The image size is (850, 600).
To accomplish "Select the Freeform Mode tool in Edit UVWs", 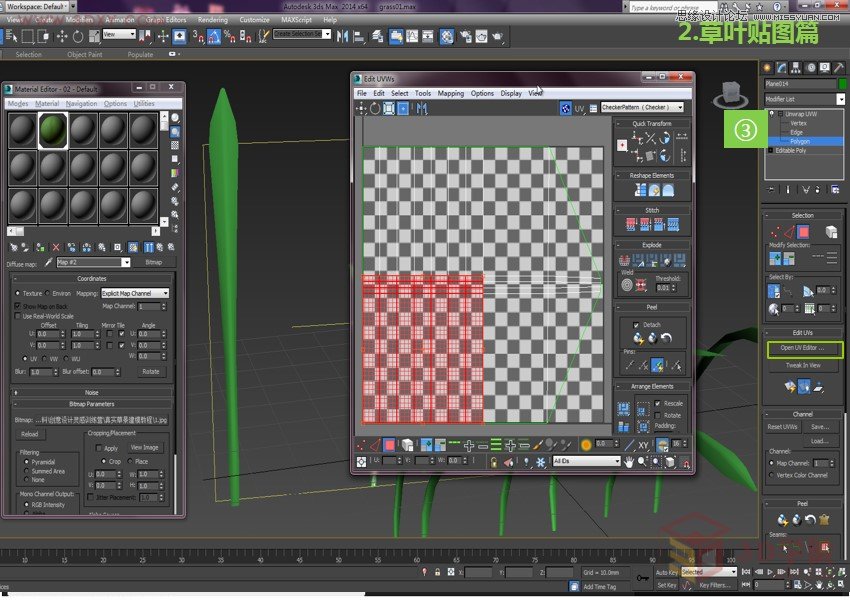I will click(404, 108).
